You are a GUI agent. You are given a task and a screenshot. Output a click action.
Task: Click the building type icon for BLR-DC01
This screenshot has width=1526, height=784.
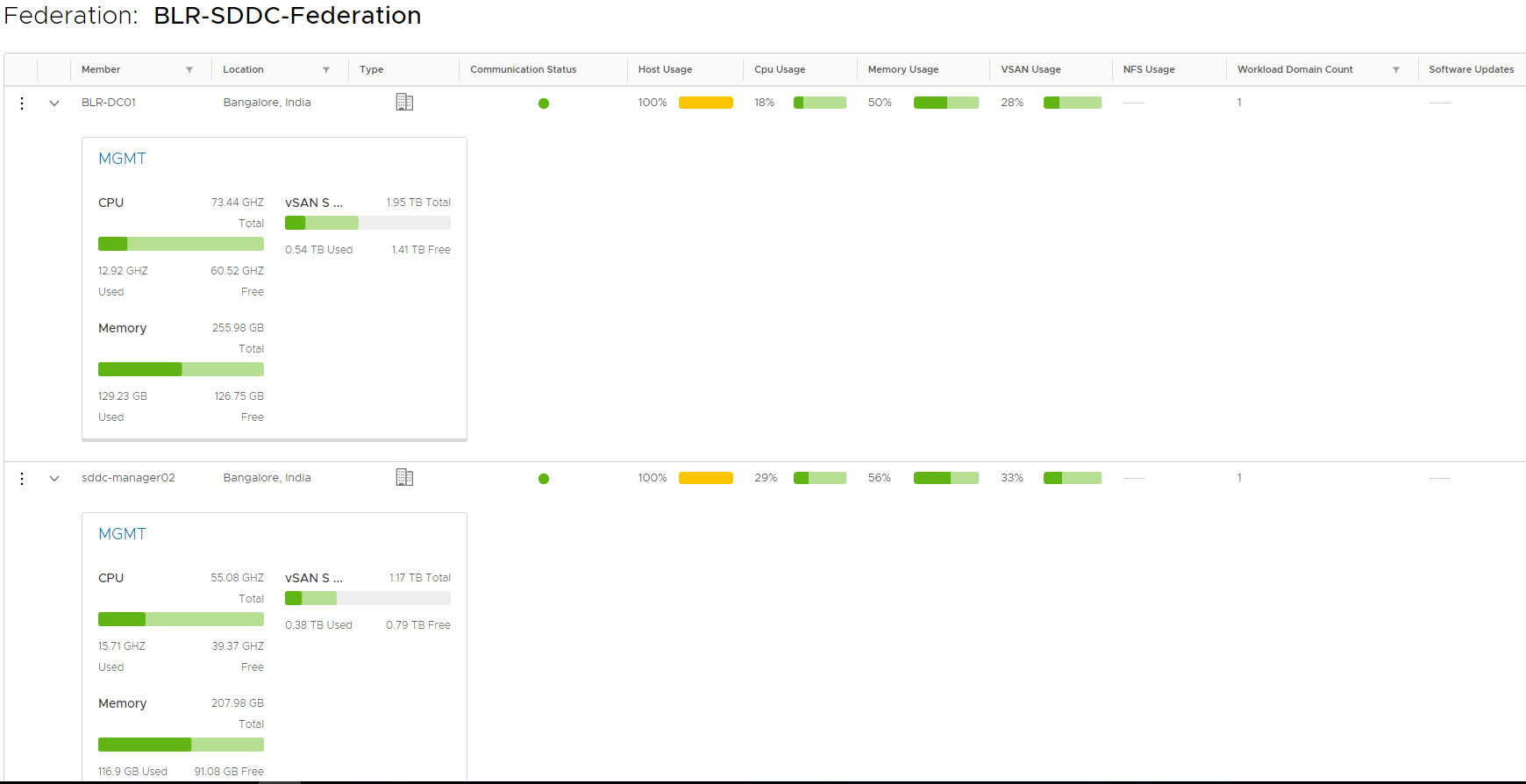(x=404, y=103)
